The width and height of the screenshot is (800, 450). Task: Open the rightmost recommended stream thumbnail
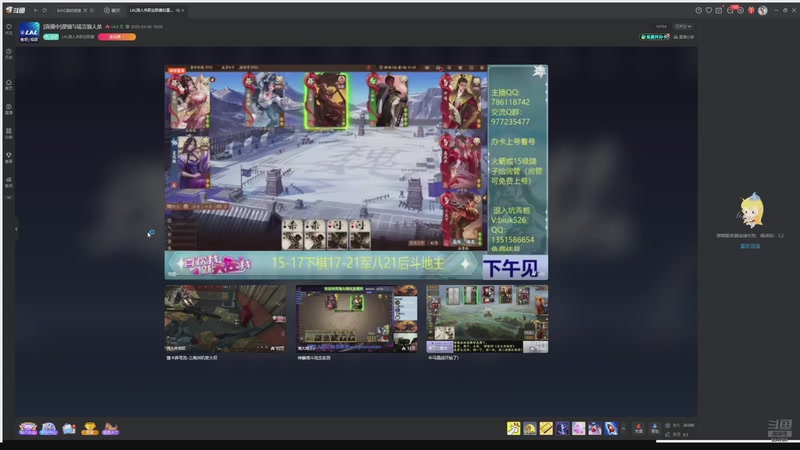click(x=487, y=318)
